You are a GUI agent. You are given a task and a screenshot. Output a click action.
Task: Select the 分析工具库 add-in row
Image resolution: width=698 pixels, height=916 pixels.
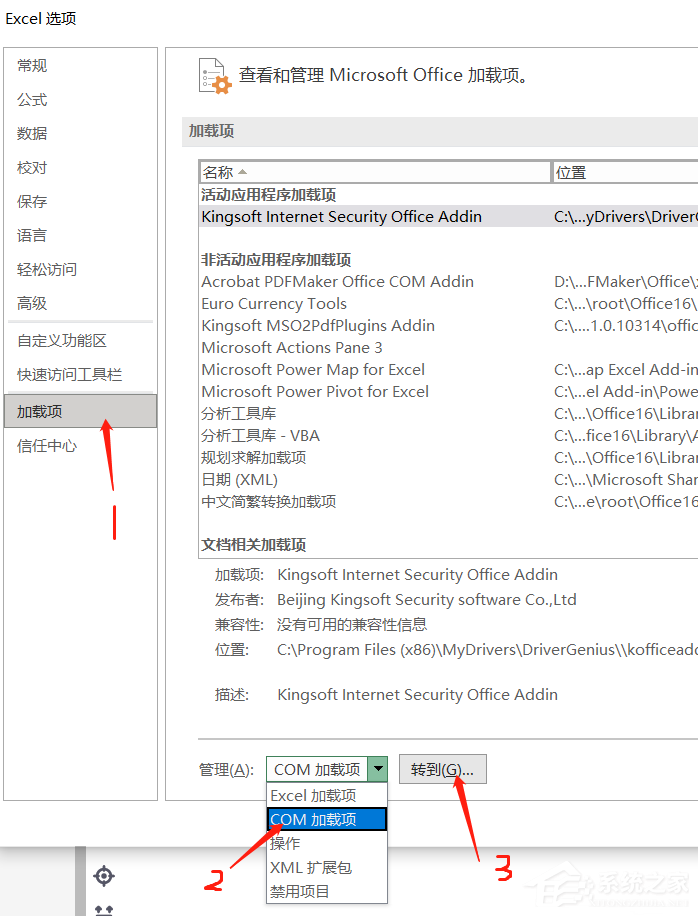(448, 414)
